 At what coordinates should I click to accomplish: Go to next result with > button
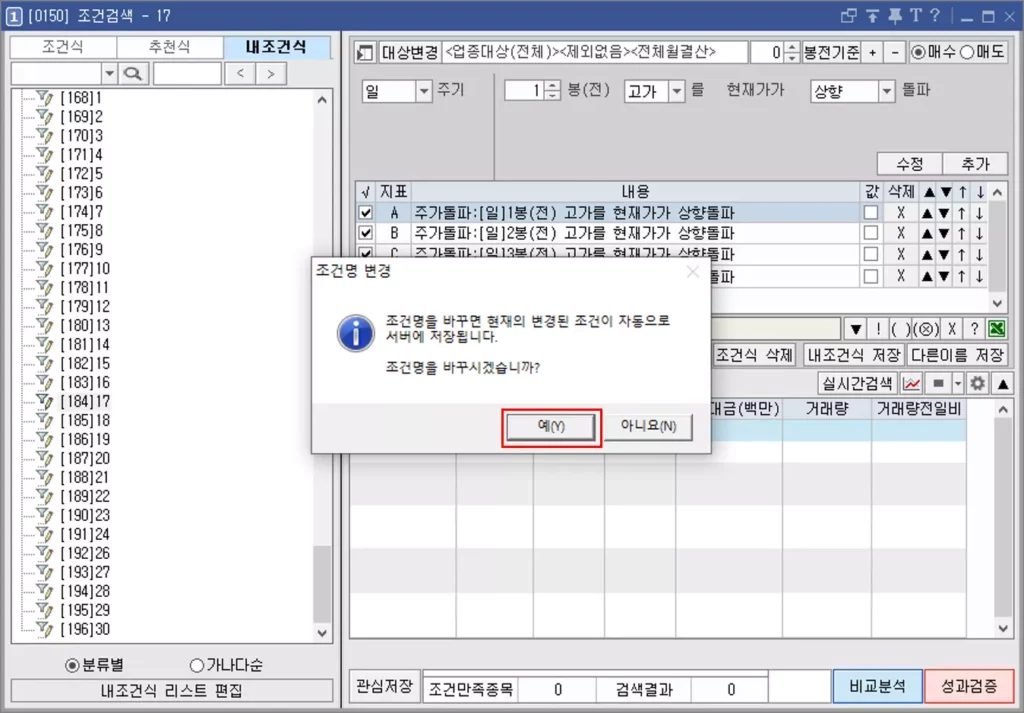click(x=270, y=73)
